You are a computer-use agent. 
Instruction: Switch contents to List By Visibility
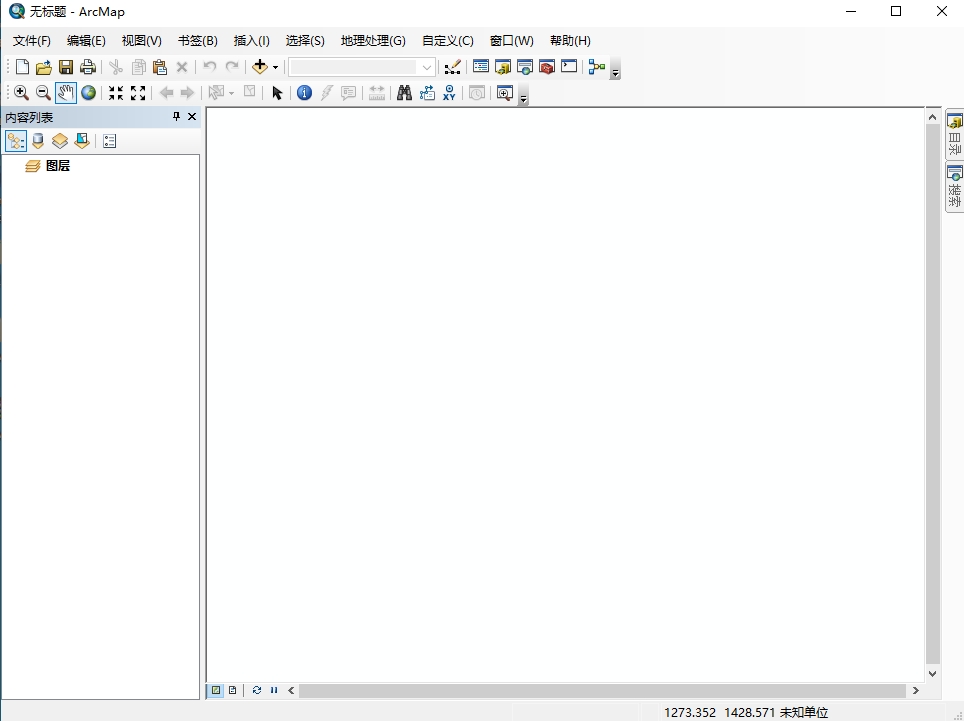[59, 140]
